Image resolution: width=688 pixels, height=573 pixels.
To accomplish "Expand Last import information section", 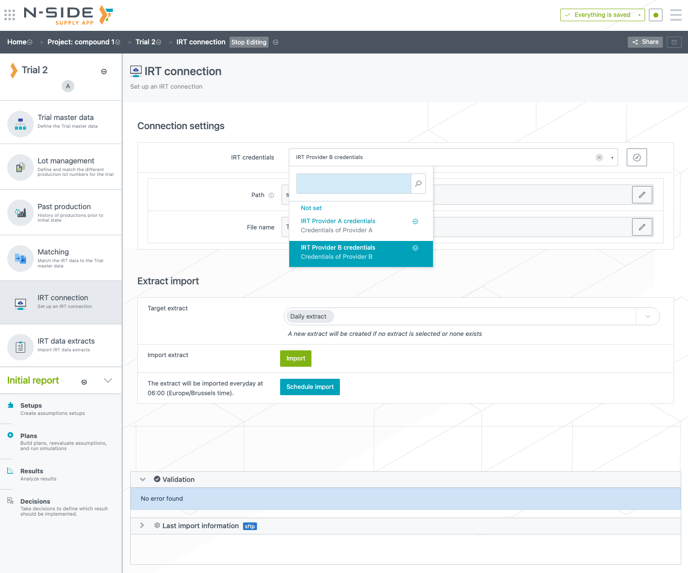I will (143, 525).
